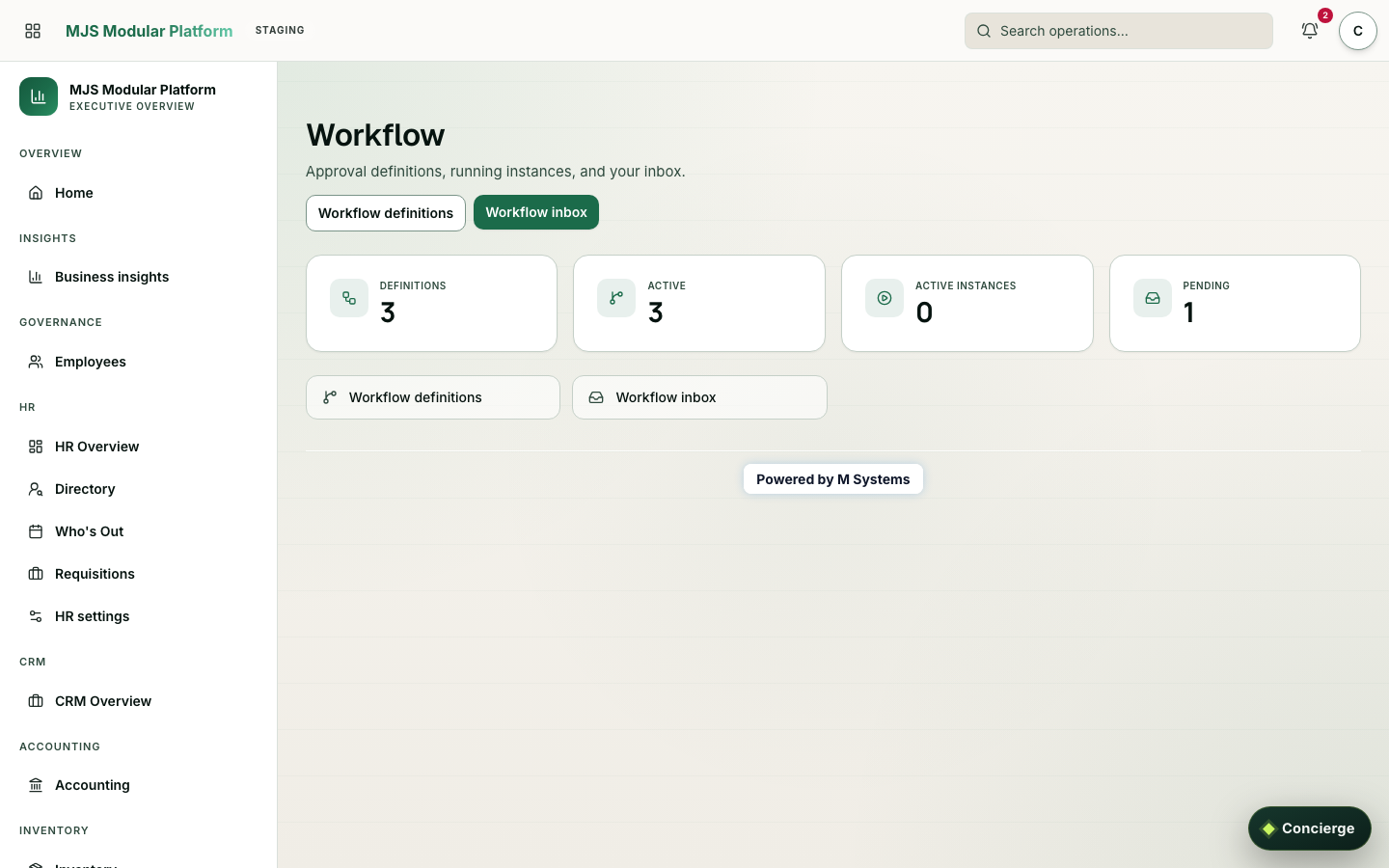Click the Active card branch icon
This screenshot has height=868, width=1389.
point(616,298)
